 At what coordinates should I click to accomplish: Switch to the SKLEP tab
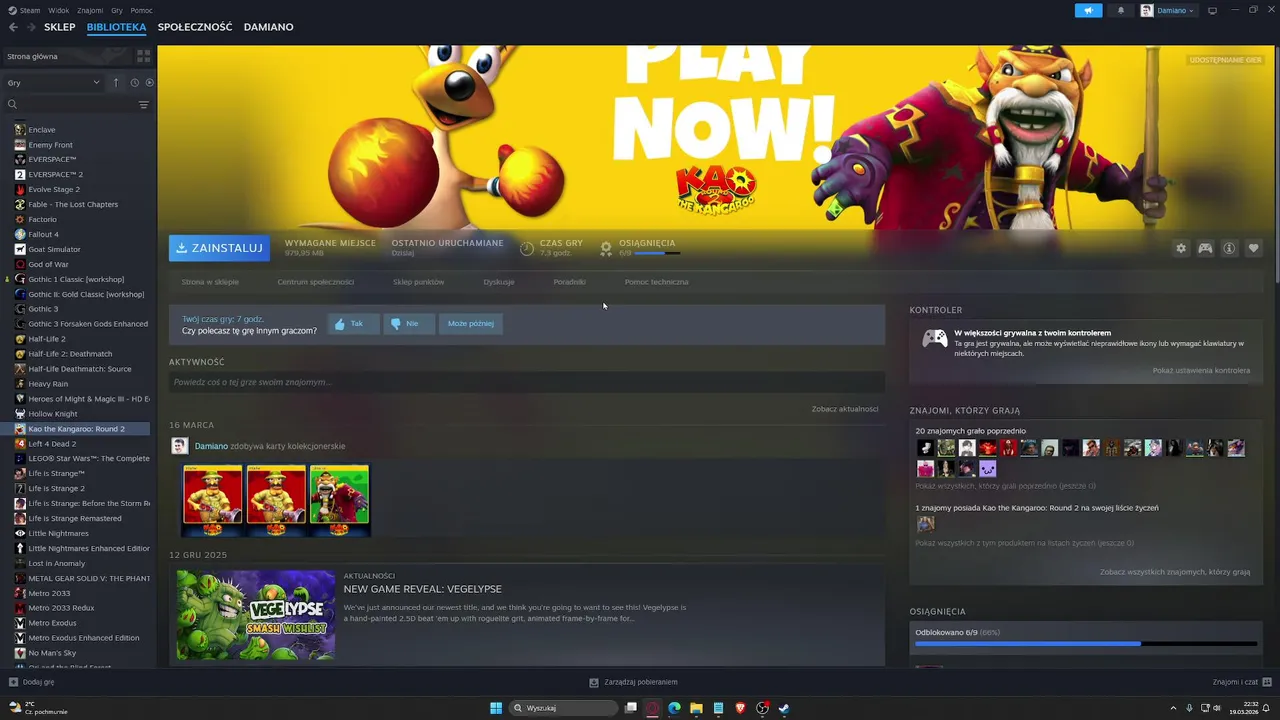pyautogui.click(x=60, y=27)
